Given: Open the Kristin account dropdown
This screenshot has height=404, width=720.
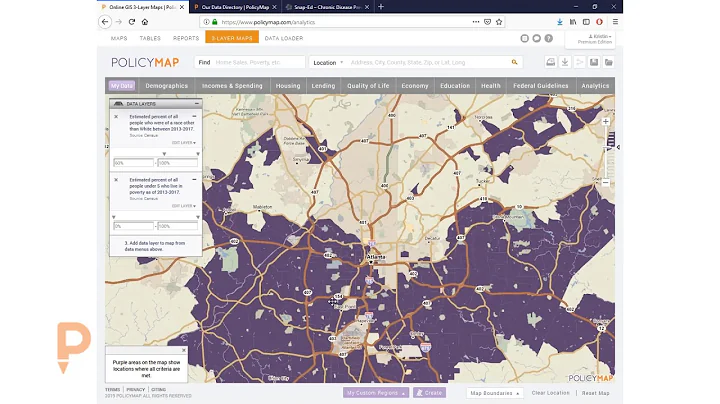Looking at the screenshot, I should click(600, 36).
